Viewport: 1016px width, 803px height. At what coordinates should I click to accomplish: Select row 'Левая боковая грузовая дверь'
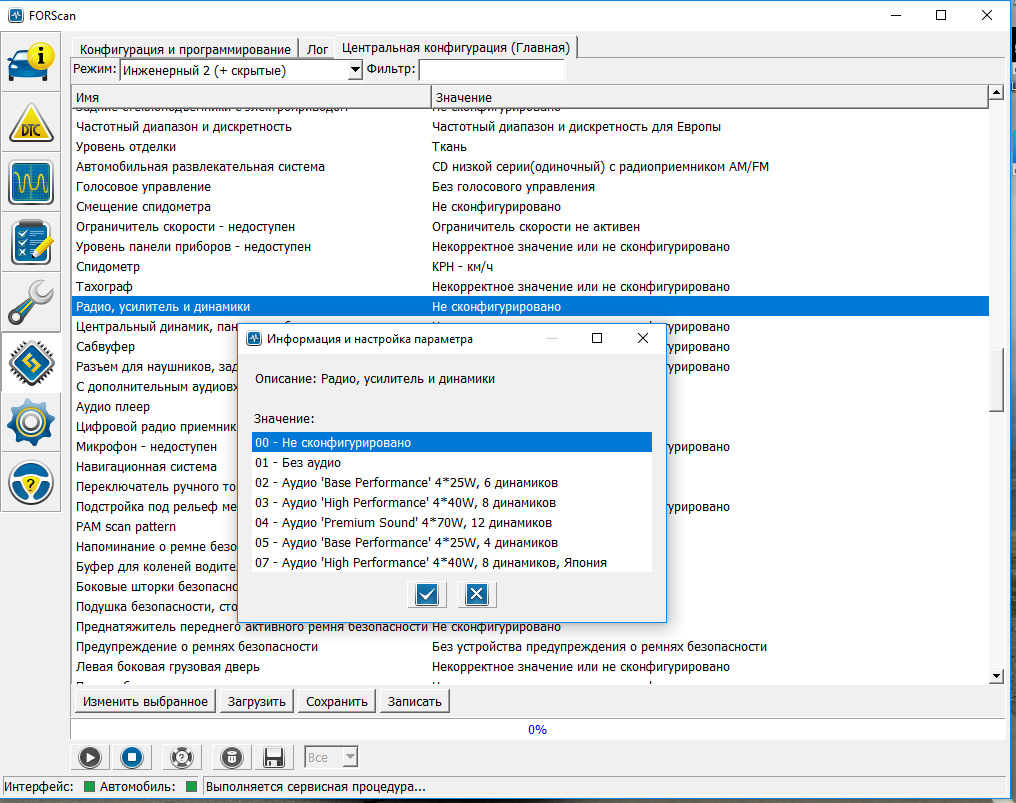coord(530,667)
